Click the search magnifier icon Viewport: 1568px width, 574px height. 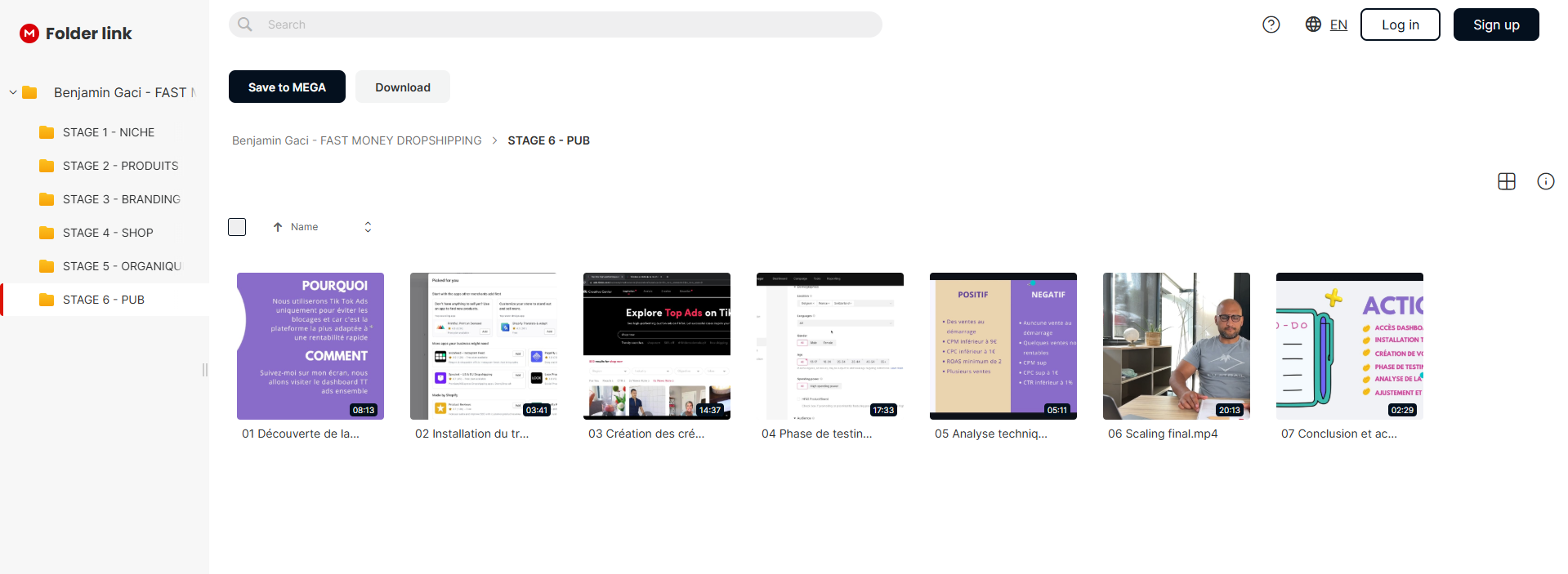point(245,24)
